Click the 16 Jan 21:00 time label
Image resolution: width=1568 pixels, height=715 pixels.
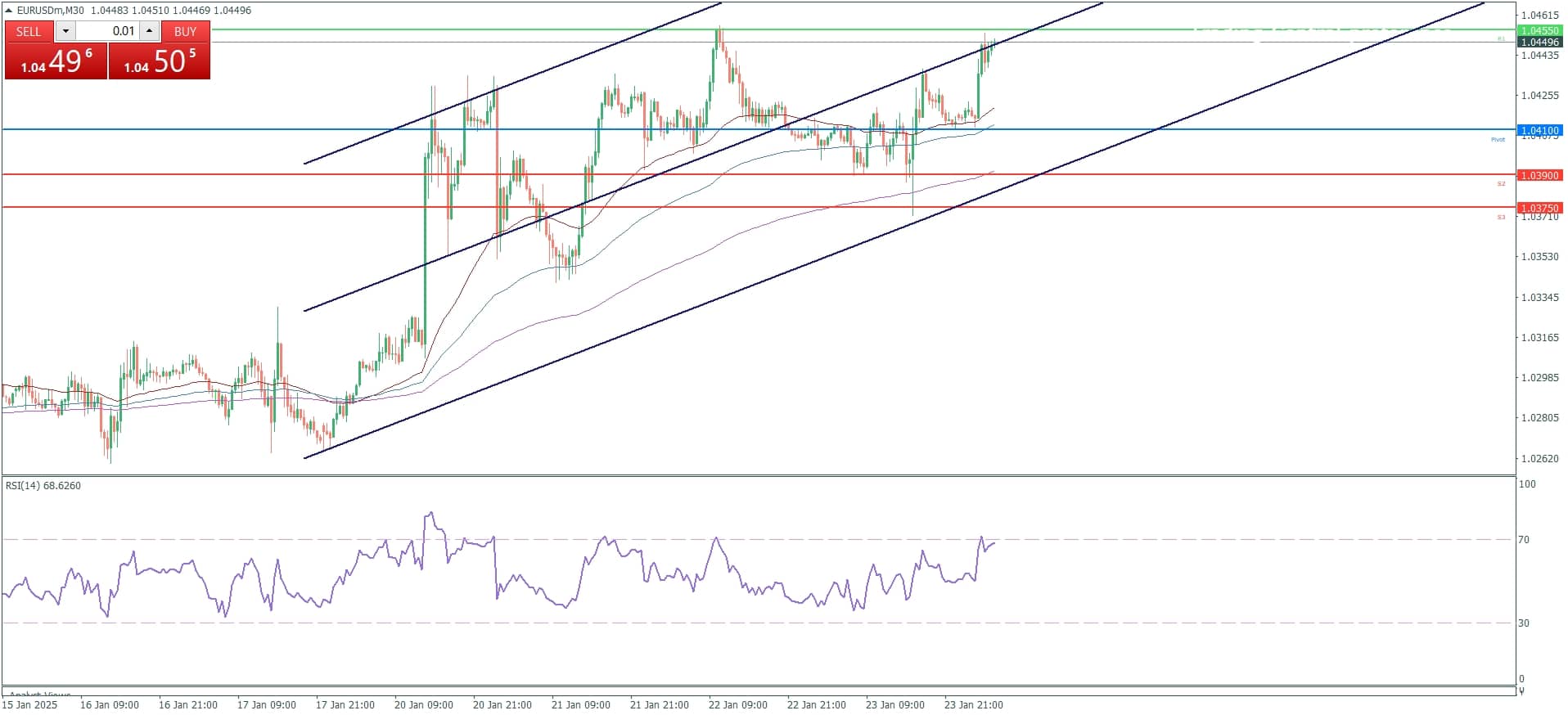(x=188, y=705)
